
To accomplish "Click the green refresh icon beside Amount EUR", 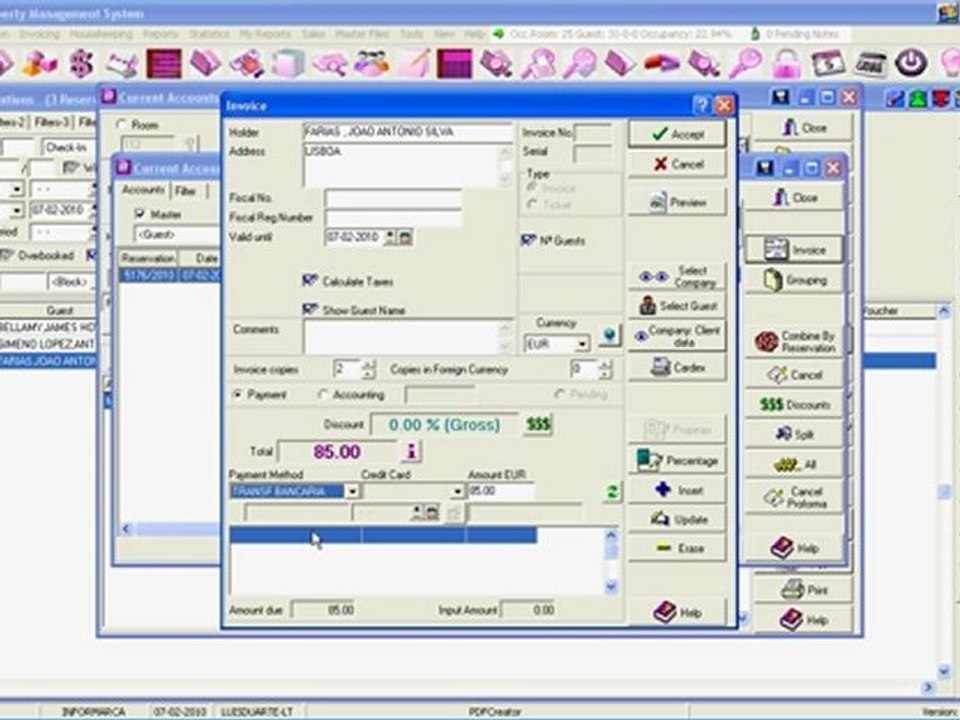I will tap(612, 492).
